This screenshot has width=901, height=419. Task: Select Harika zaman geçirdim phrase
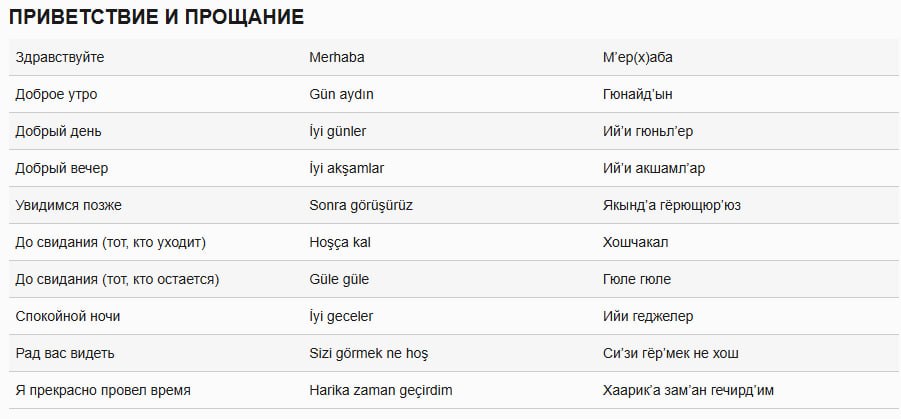(x=381, y=390)
